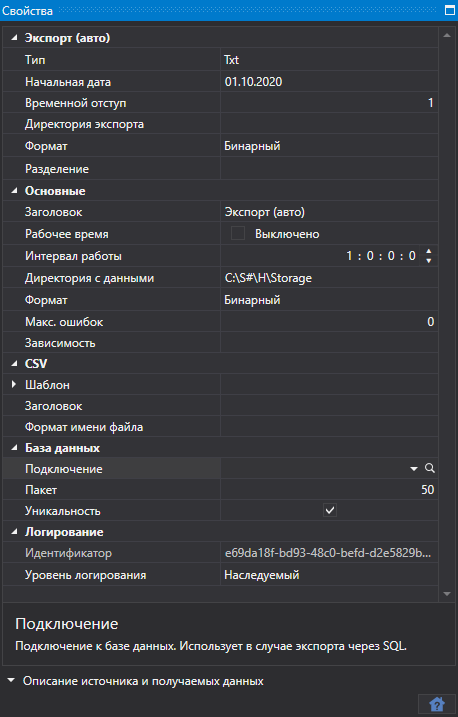The width and height of the screenshot is (458, 717).
Task: Change export Формат value Бинарный
Action: click(x=329, y=146)
